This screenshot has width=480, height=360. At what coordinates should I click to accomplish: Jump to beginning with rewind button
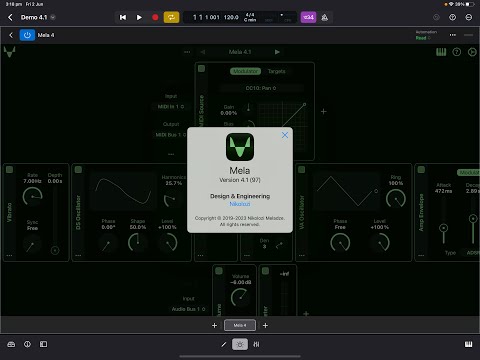click(123, 17)
